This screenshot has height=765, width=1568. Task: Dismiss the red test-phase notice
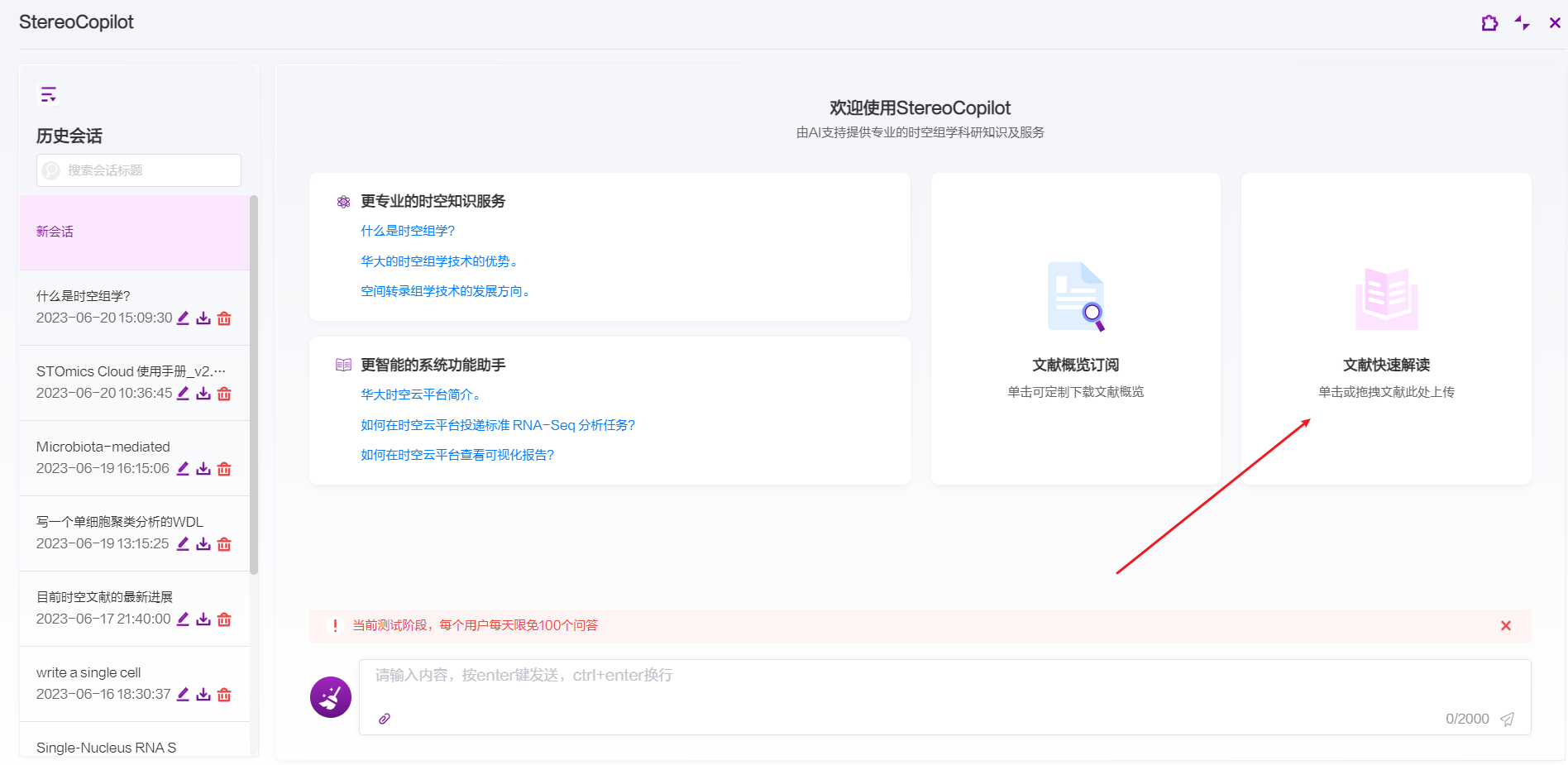point(1506,626)
